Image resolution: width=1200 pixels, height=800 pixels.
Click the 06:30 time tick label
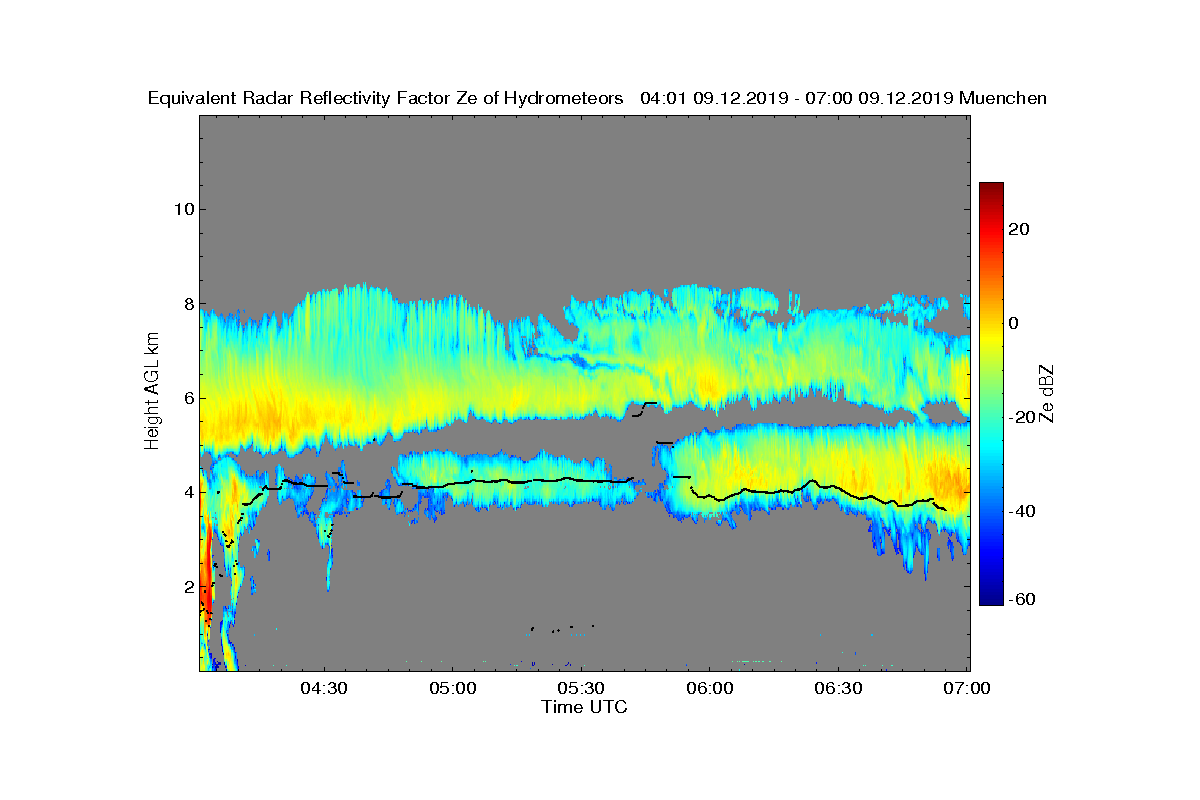839,689
